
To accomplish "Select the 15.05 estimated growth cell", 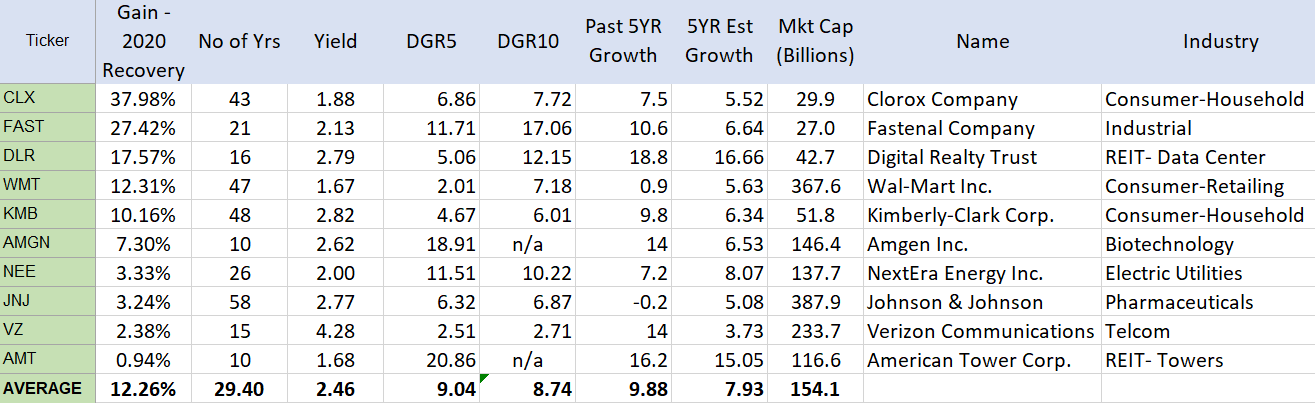I will coord(721,360).
